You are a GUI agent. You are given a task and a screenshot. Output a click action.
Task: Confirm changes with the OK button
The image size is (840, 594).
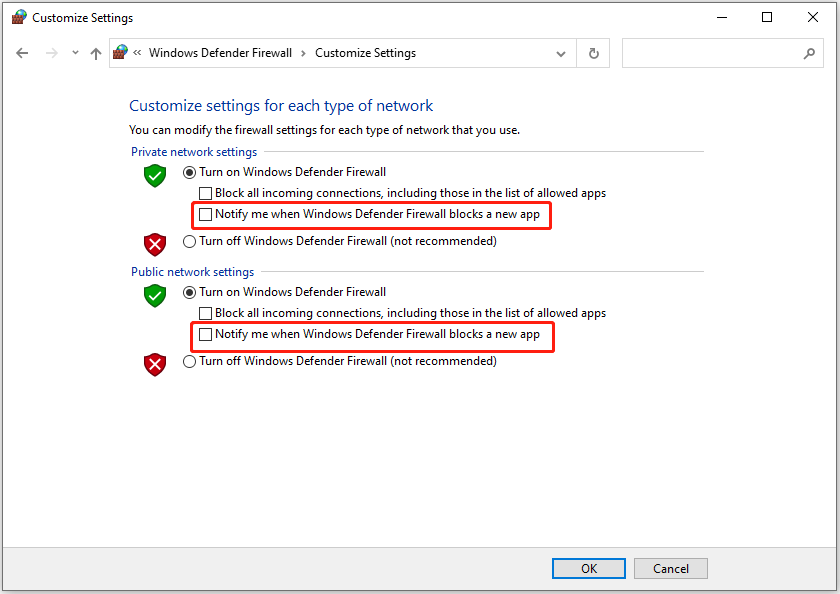click(x=589, y=568)
